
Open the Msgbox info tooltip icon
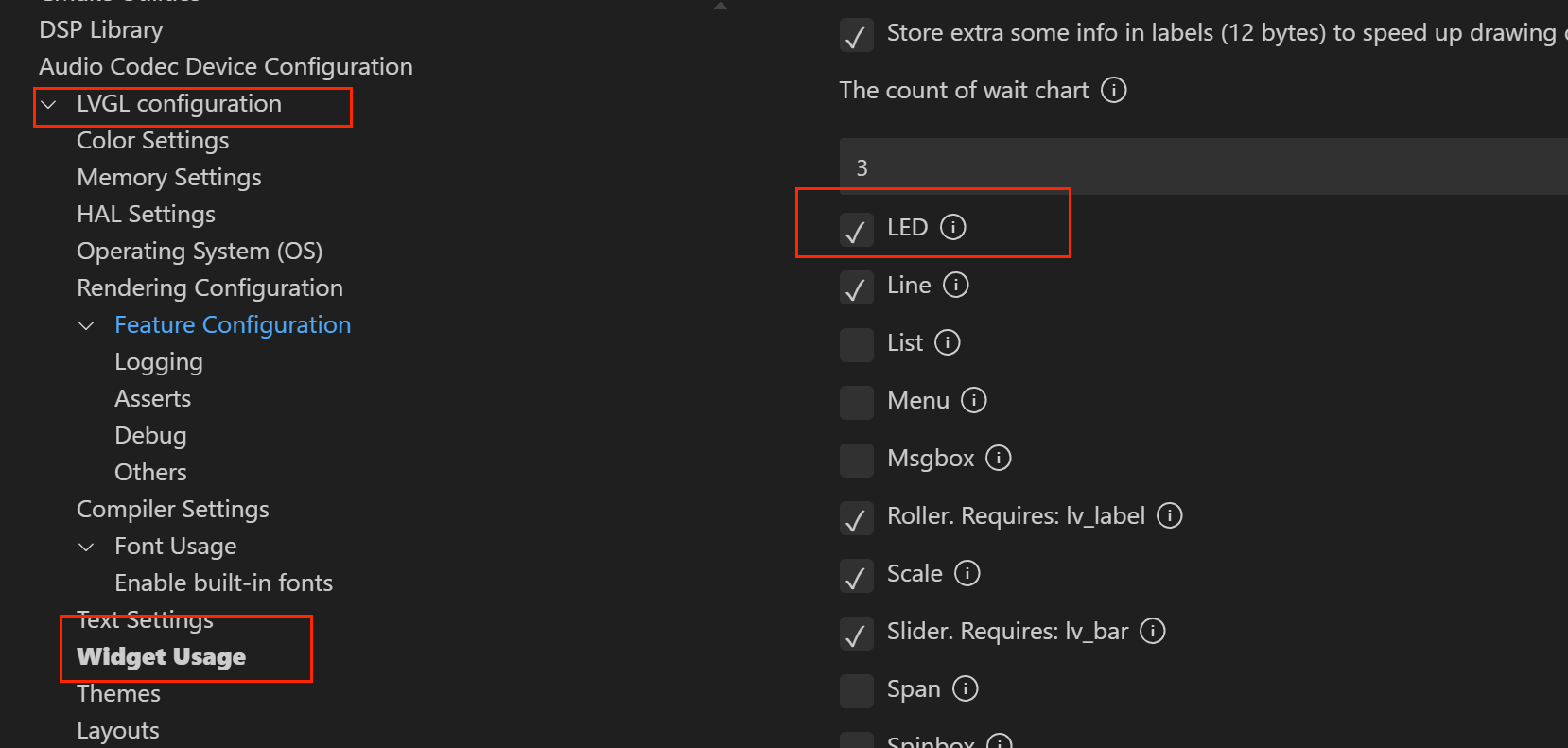point(999,458)
